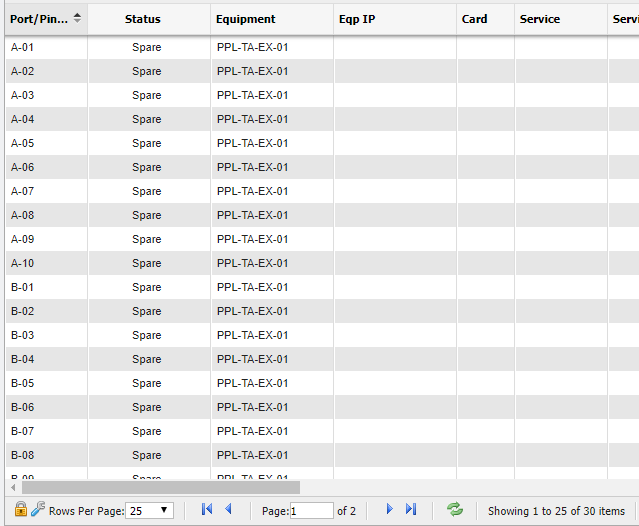Go to the previous page
Image resolution: width=639 pixels, height=526 pixels.
[x=228, y=509]
